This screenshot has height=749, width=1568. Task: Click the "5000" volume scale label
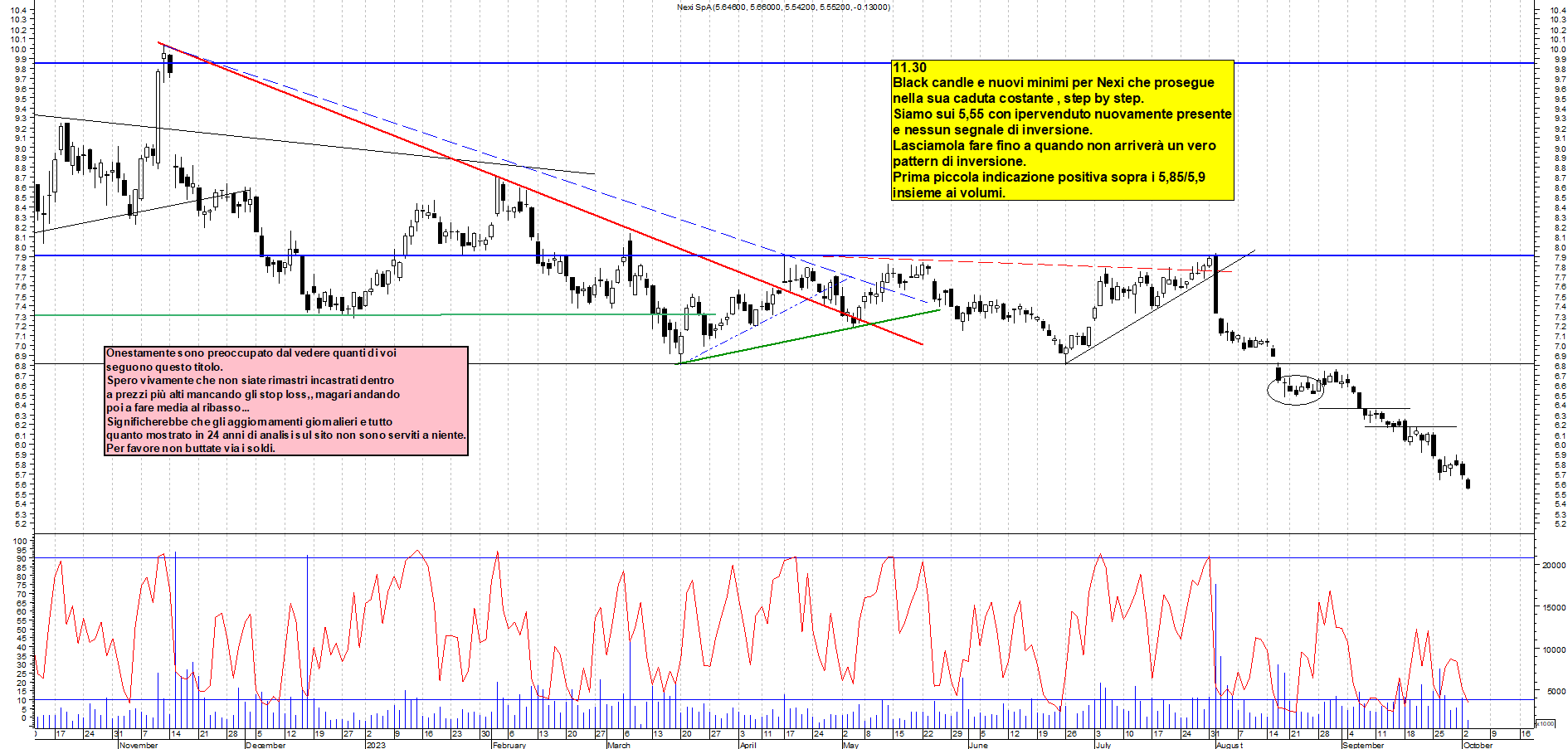click(x=1555, y=691)
